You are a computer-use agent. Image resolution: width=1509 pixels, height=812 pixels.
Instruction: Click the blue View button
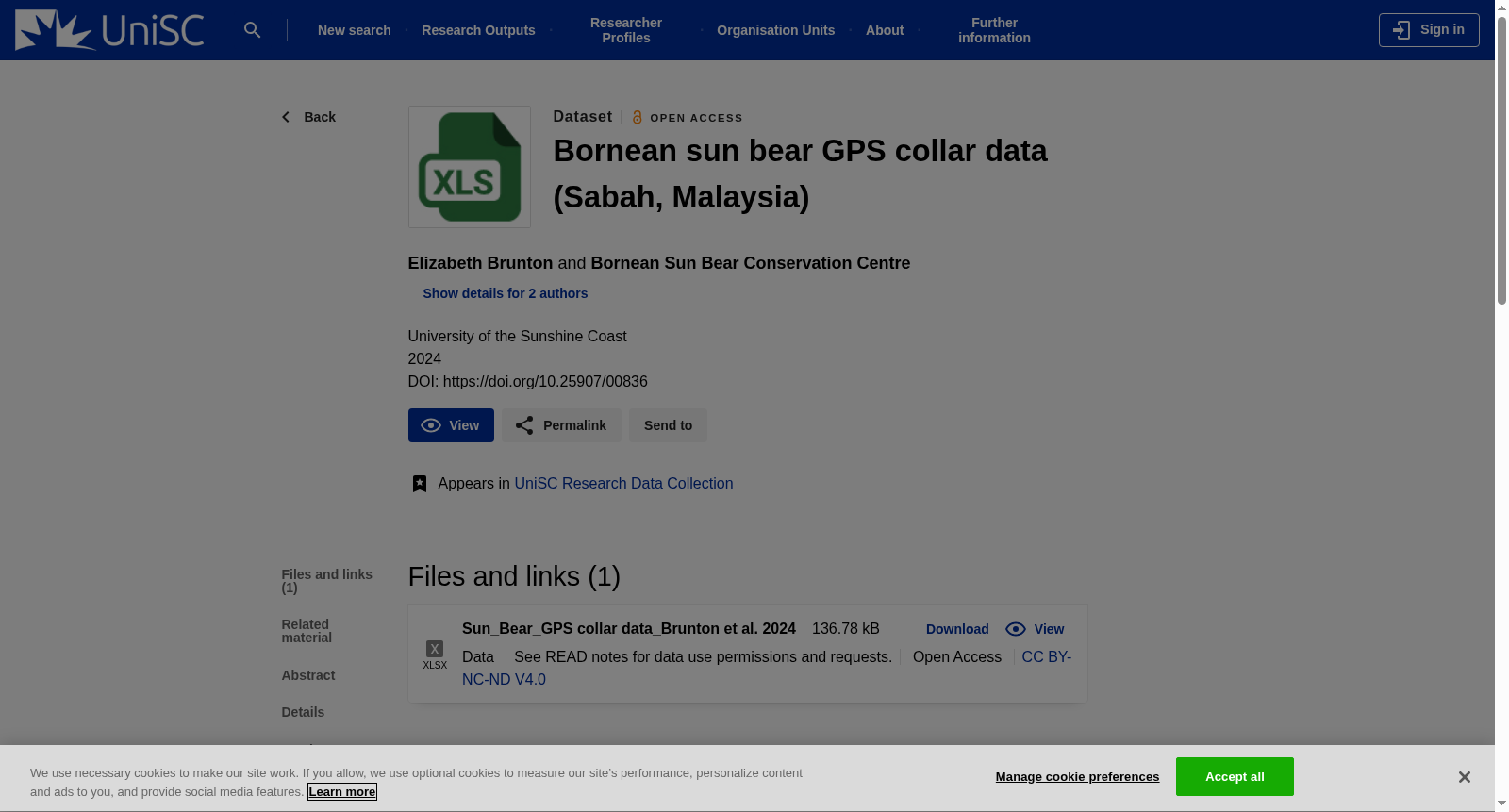point(451,425)
